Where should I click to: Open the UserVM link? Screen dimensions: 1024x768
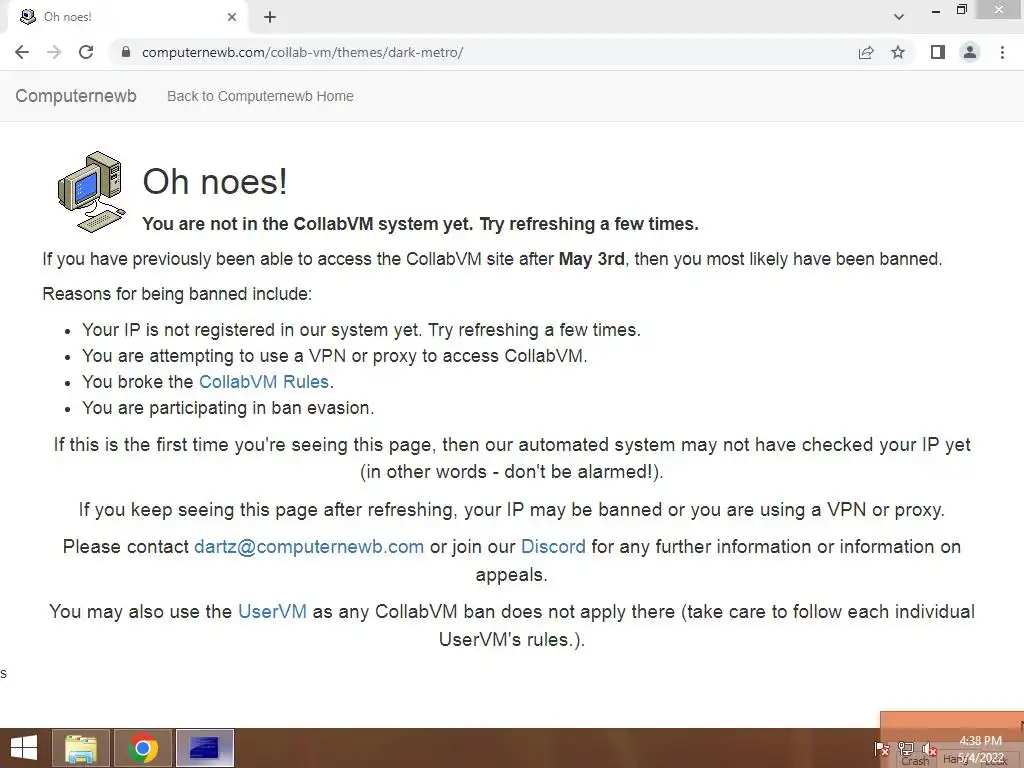click(x=272, y=611)
